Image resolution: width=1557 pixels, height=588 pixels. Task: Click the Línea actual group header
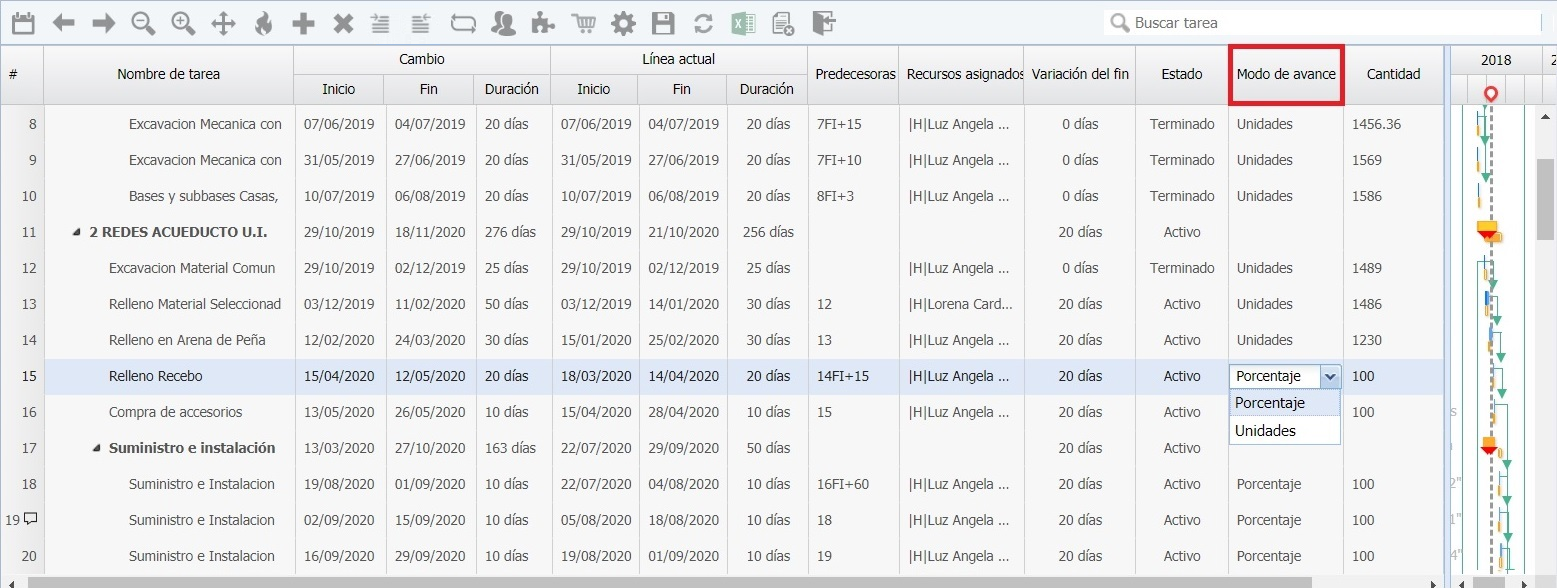pos(678,59)
